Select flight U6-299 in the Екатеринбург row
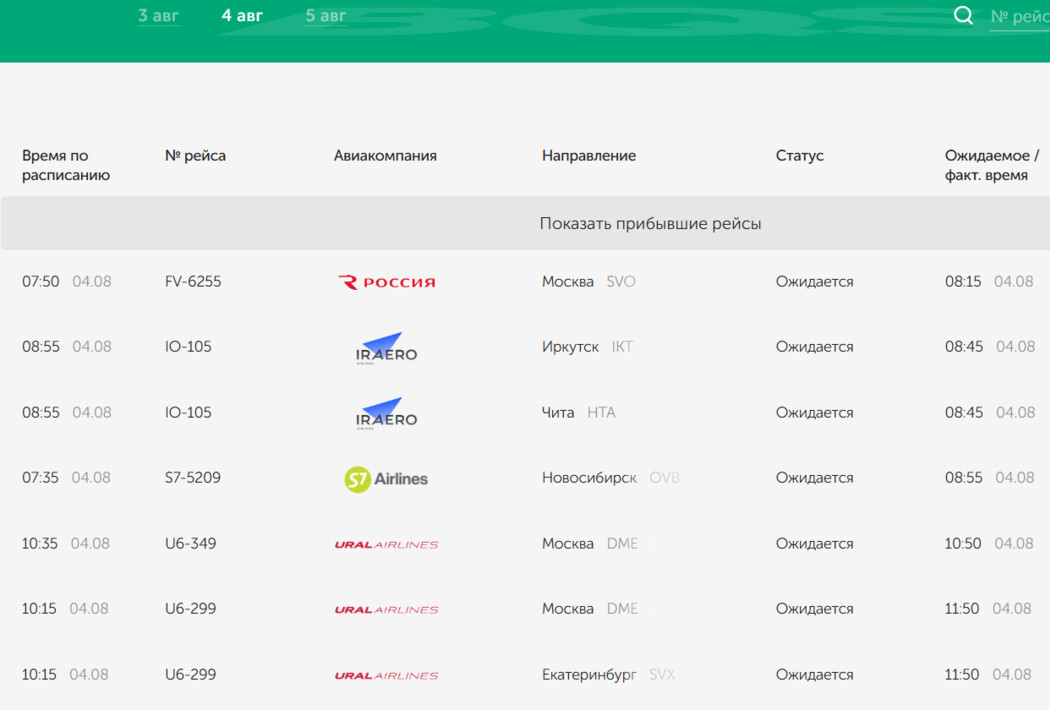 (191, 674)
